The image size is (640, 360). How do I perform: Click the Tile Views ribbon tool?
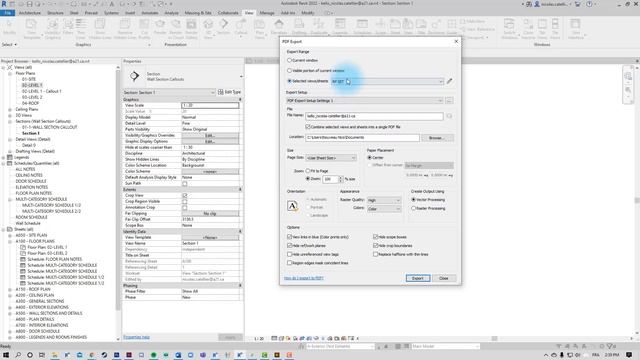(x=555, y=29)
